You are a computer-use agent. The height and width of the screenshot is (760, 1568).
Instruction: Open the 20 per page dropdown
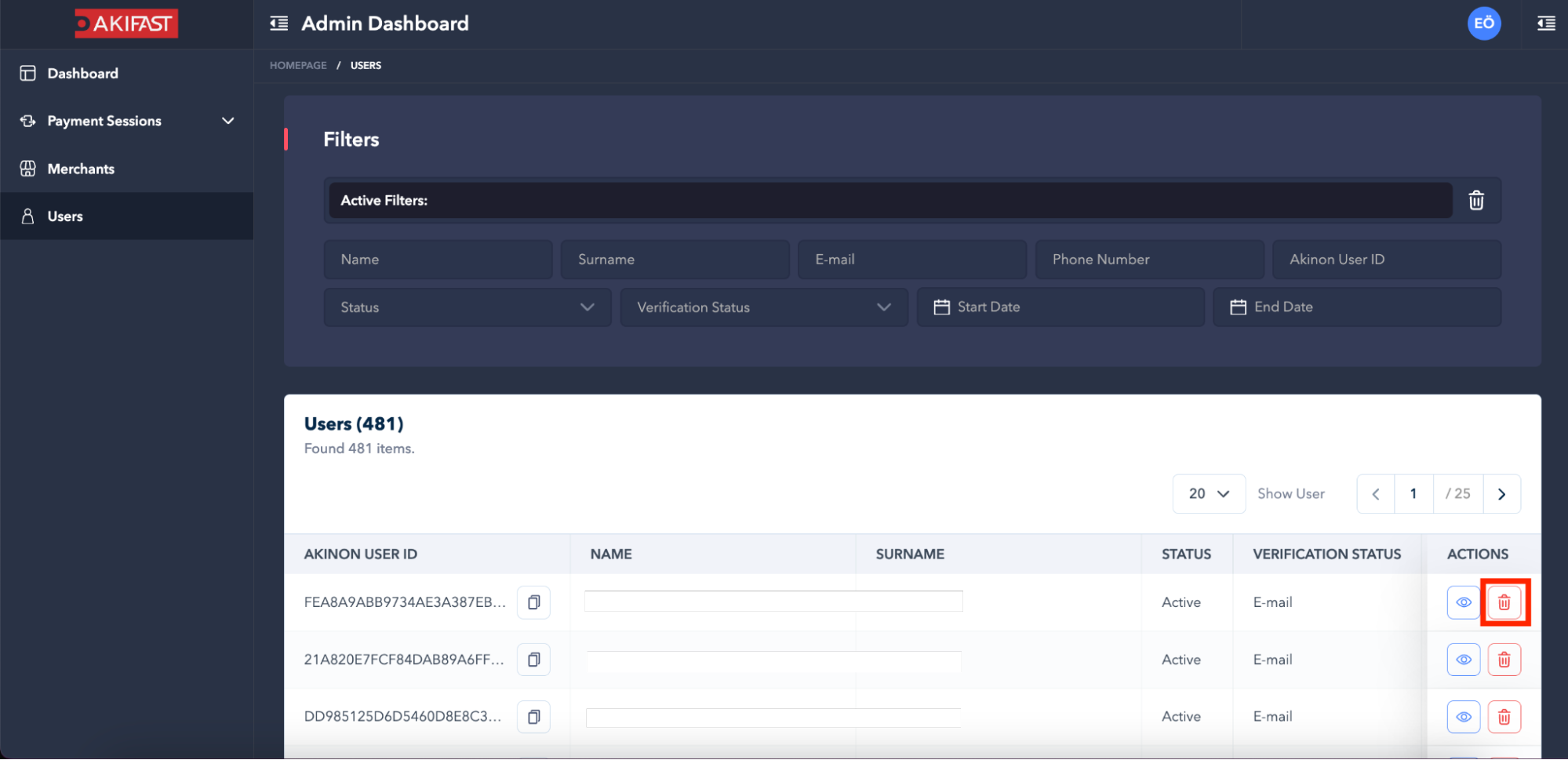pos(1208,494)
